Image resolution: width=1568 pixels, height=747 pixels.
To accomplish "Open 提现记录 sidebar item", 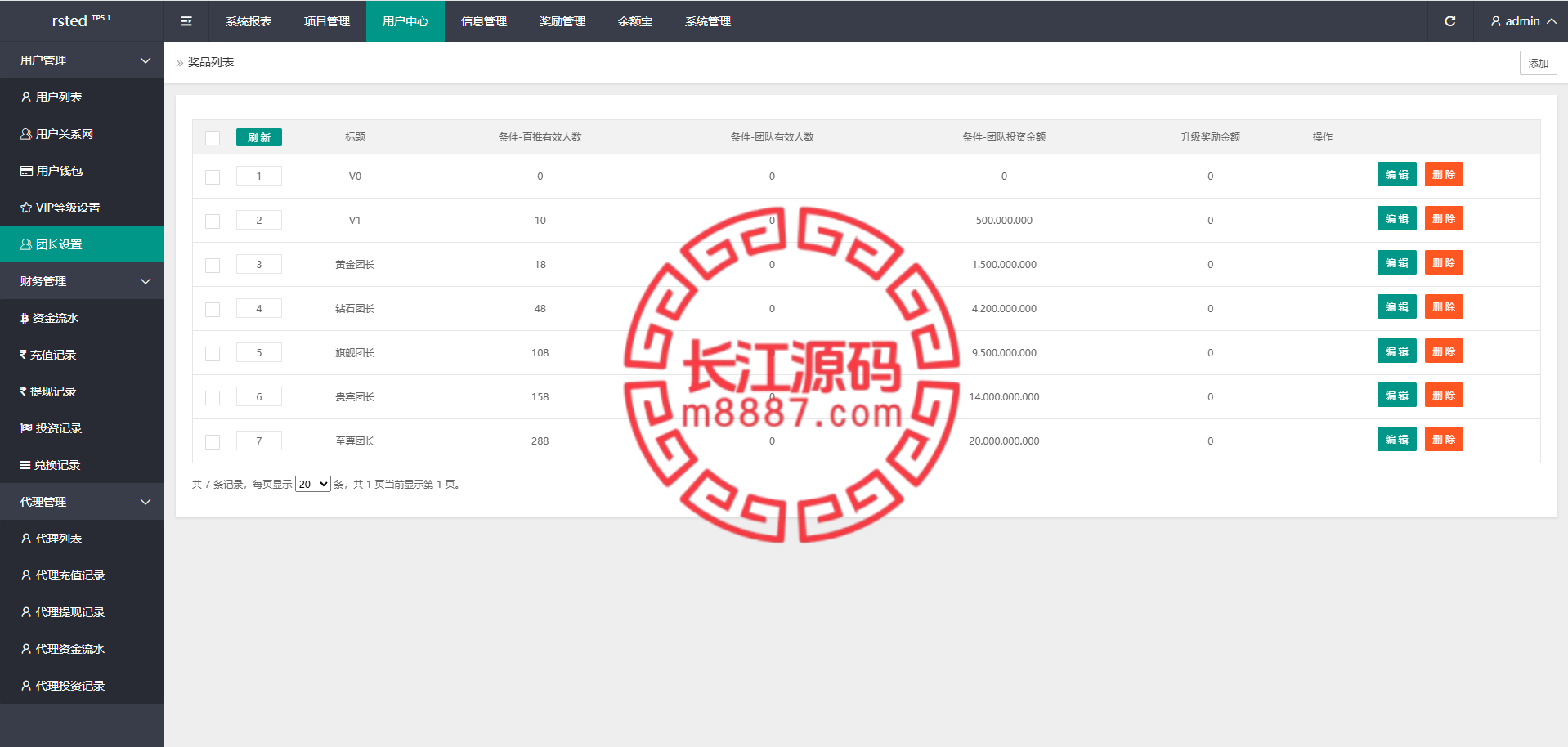I will (82, 391).
